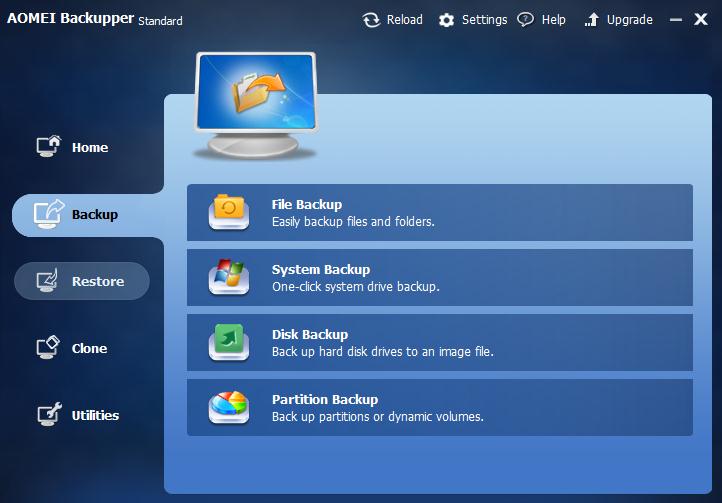
Task: Choose the System Backup title text
Action: click(x=321, y=269)
